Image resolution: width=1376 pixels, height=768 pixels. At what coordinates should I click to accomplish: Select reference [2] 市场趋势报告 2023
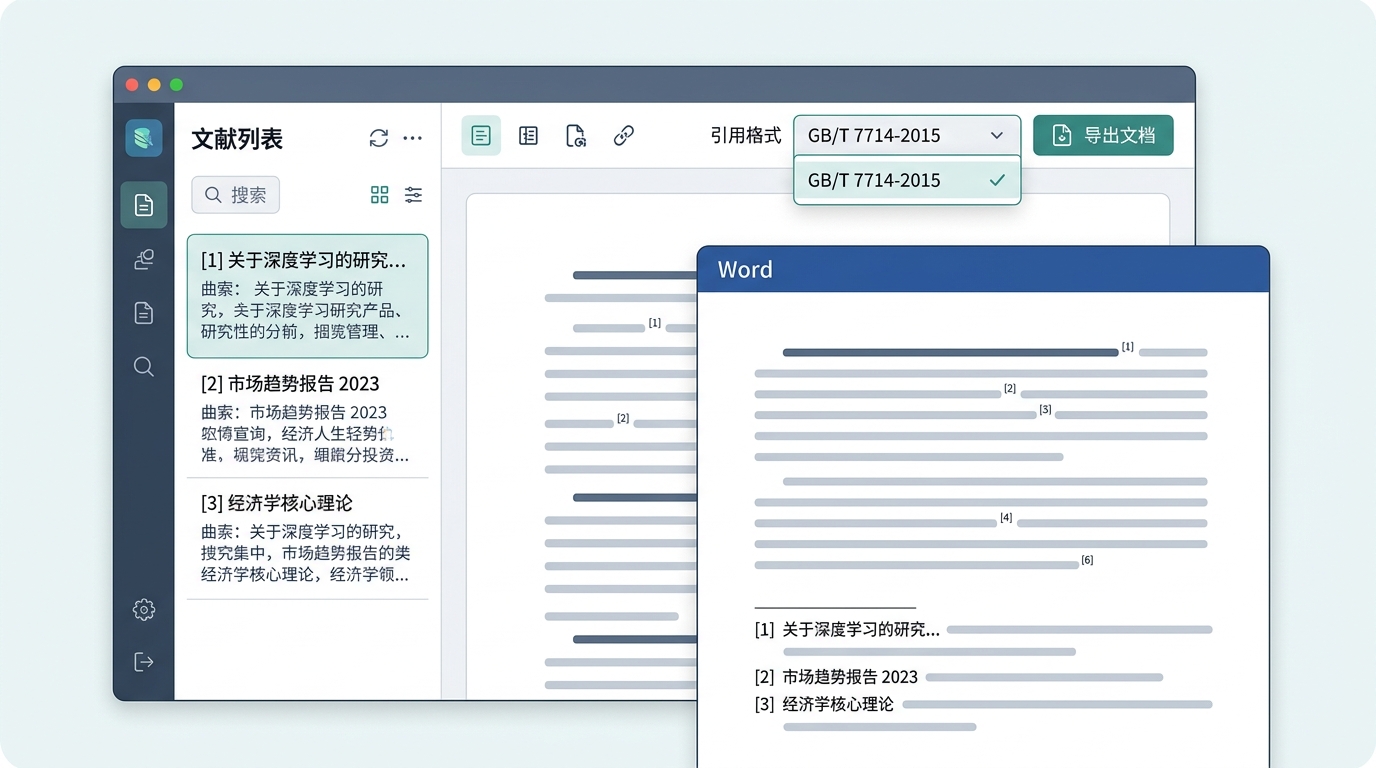pyautogui.click(x=307, y=419)
